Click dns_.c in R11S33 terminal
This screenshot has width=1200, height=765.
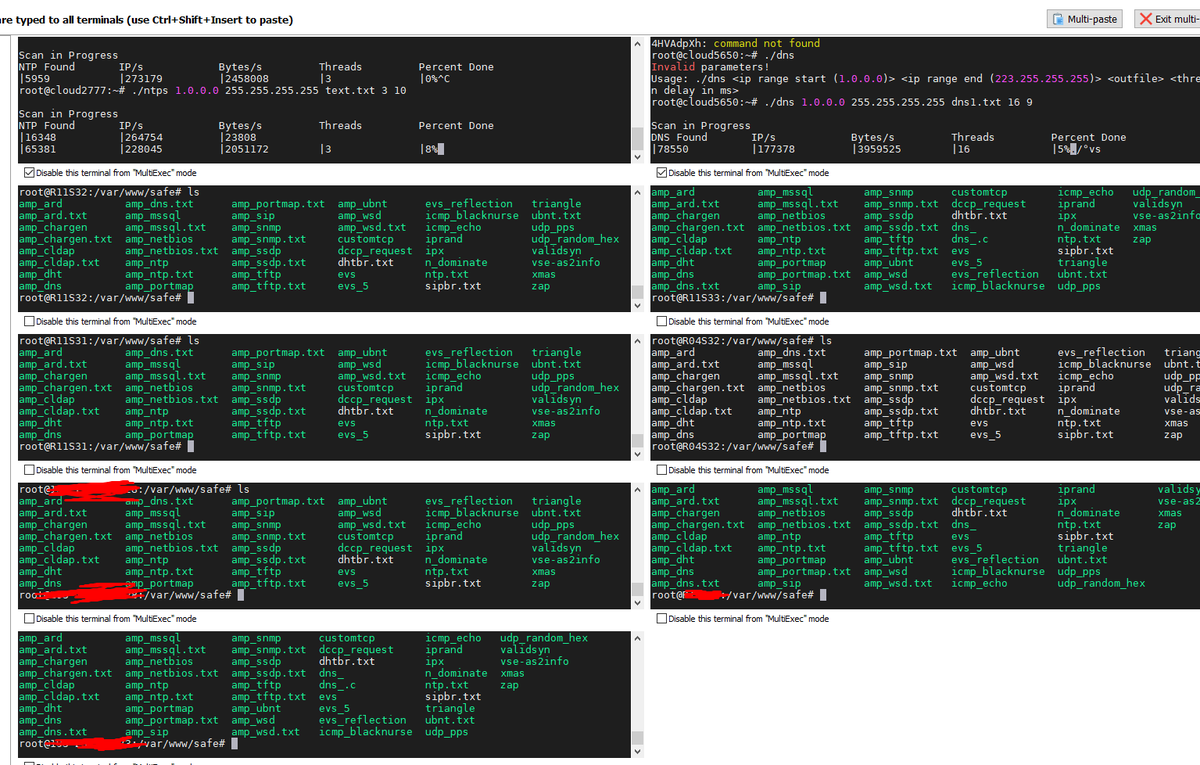click(x=970, y=239)
